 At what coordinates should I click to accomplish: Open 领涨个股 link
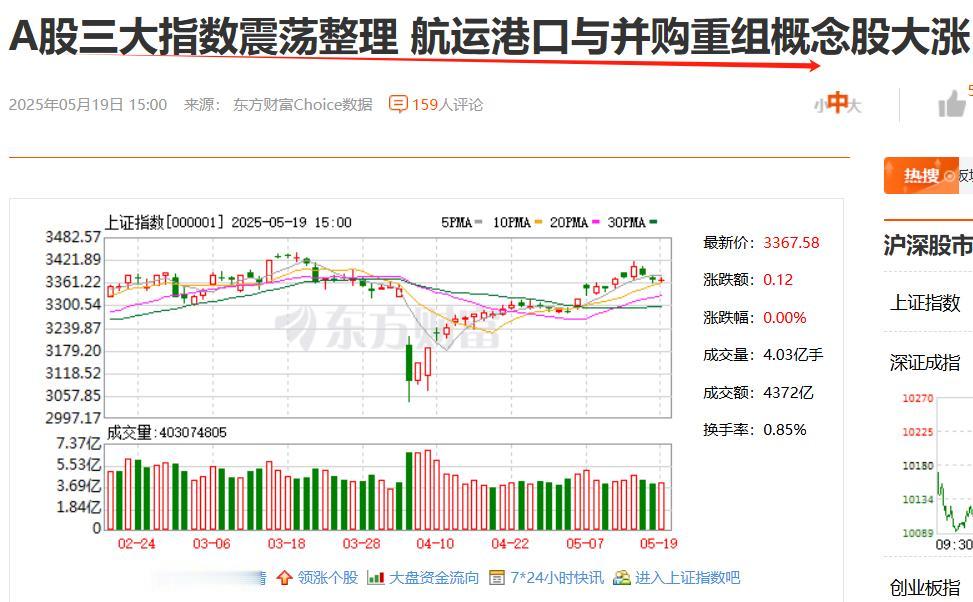pyautogui.click(x=328, y=578)
